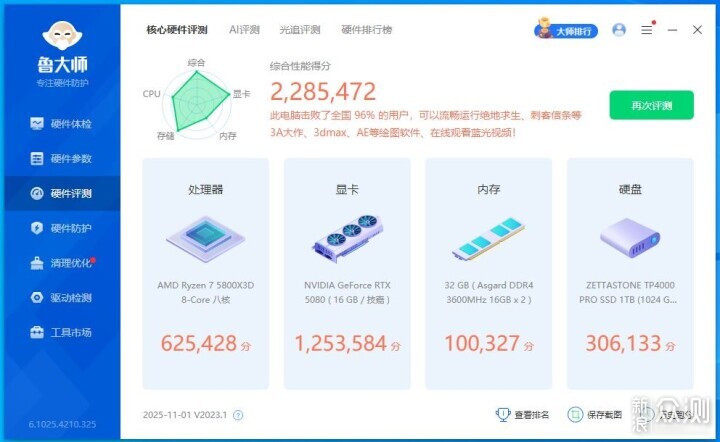Open 硬件体检 hardware checkup icon

[x=37, y=123]
